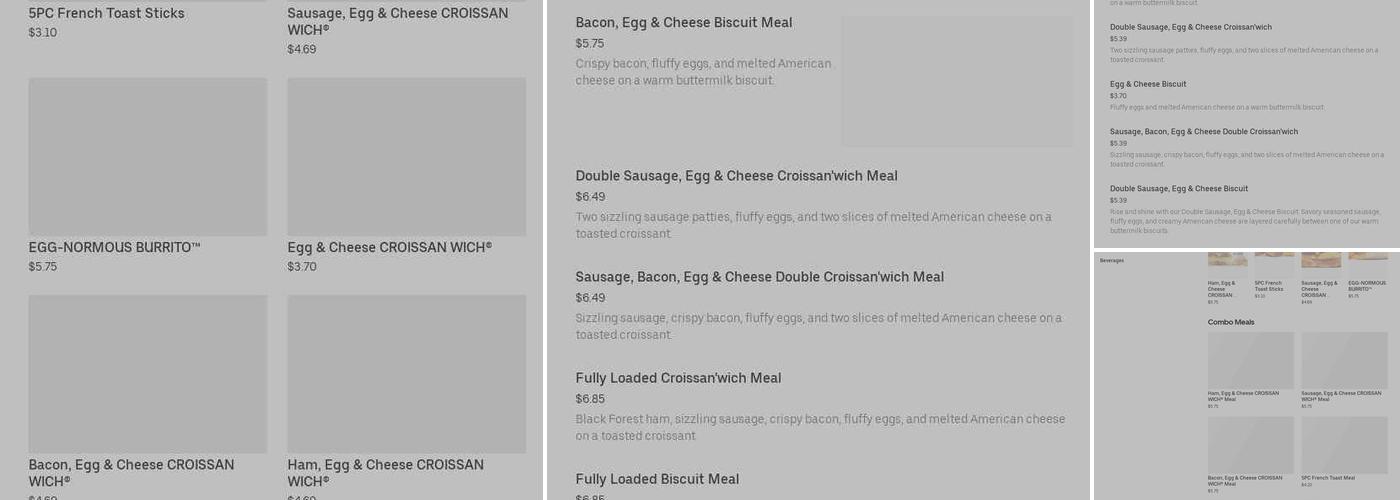Image resolution: width=1400 pixels, height=500 pixels.
Task: Select the Bacon, Egg & Cheese CROISSAN WICH Meal thumbnail
Action: coord(1250,445)
